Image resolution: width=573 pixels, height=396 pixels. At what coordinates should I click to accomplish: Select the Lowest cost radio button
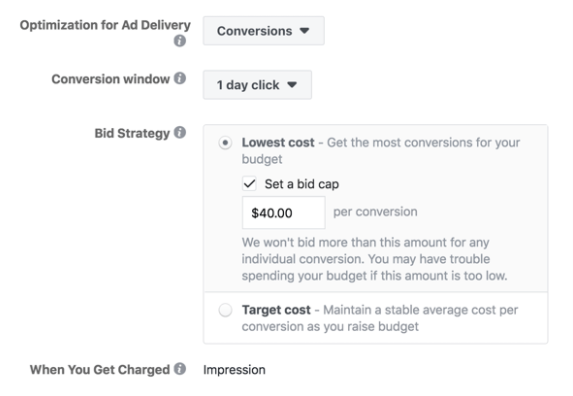(x=225, y=142)
